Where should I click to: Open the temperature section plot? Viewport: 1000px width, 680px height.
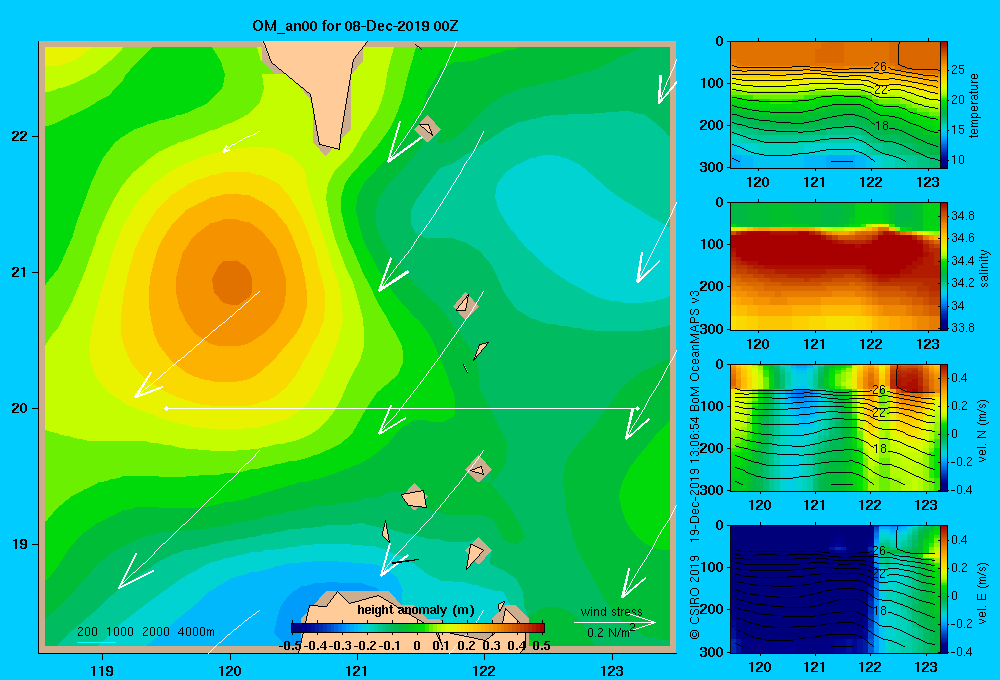tap(835, 104)
